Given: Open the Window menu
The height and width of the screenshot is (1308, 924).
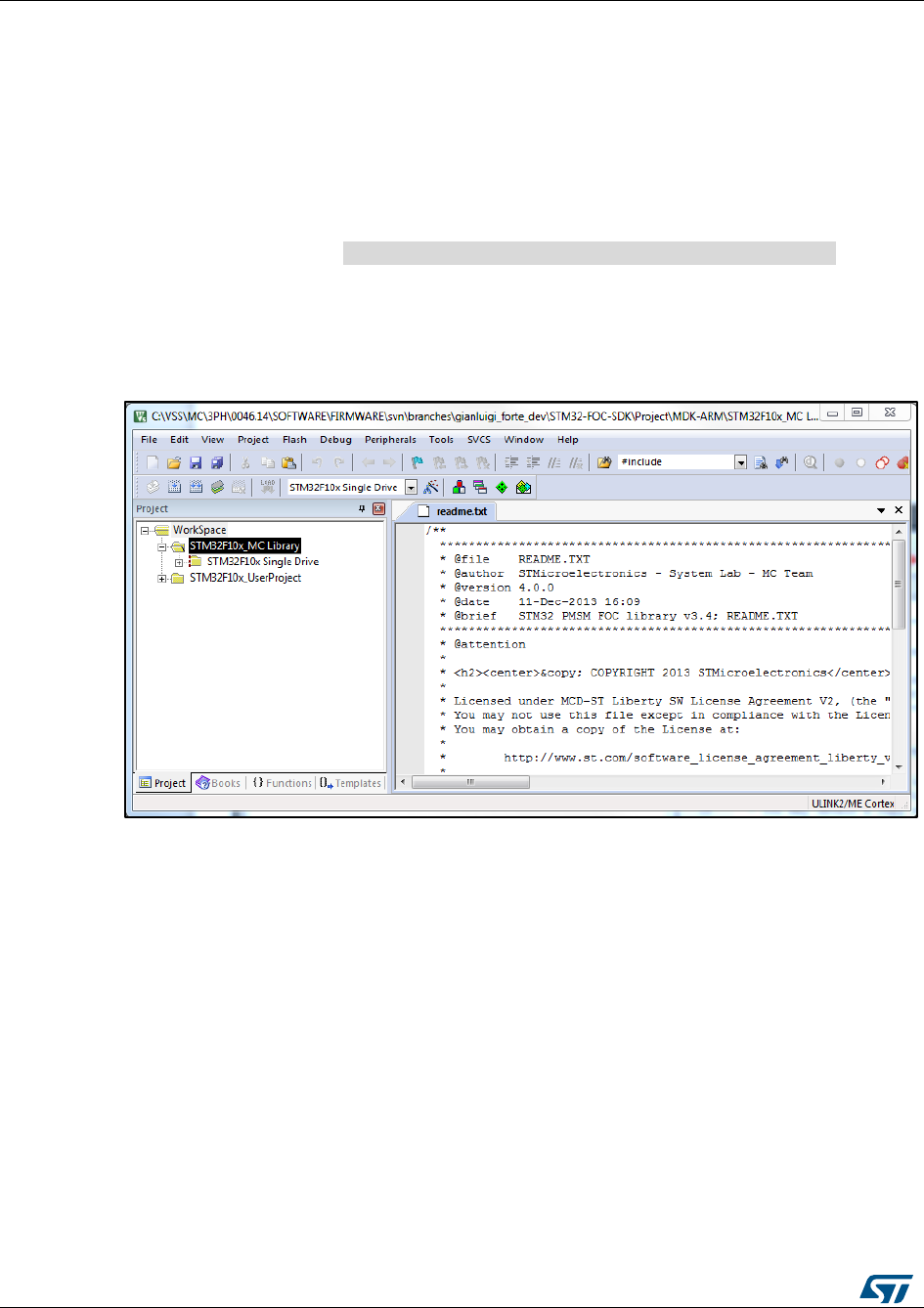Looking at the screenshot, I should coord(524,440).
